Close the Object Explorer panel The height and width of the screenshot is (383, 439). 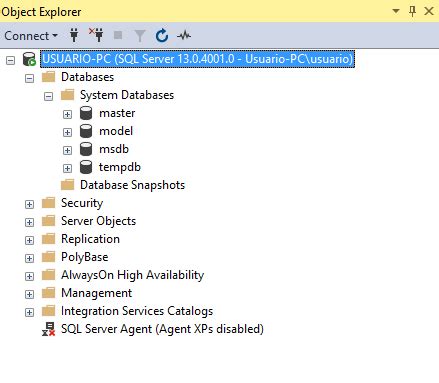tap(429, 11)
